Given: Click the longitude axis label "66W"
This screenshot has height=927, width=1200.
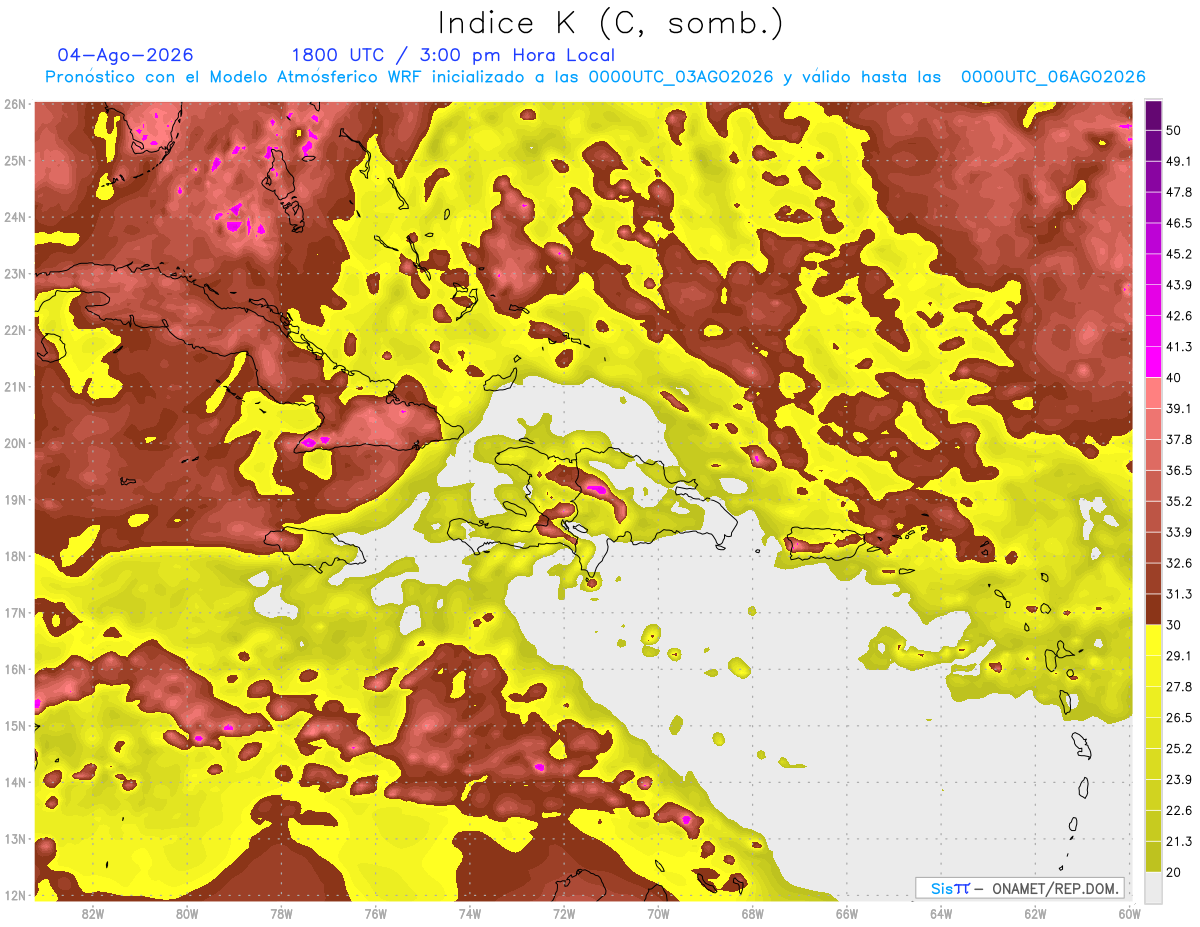Looking at the screenshot, I should [x=847, y=913].
